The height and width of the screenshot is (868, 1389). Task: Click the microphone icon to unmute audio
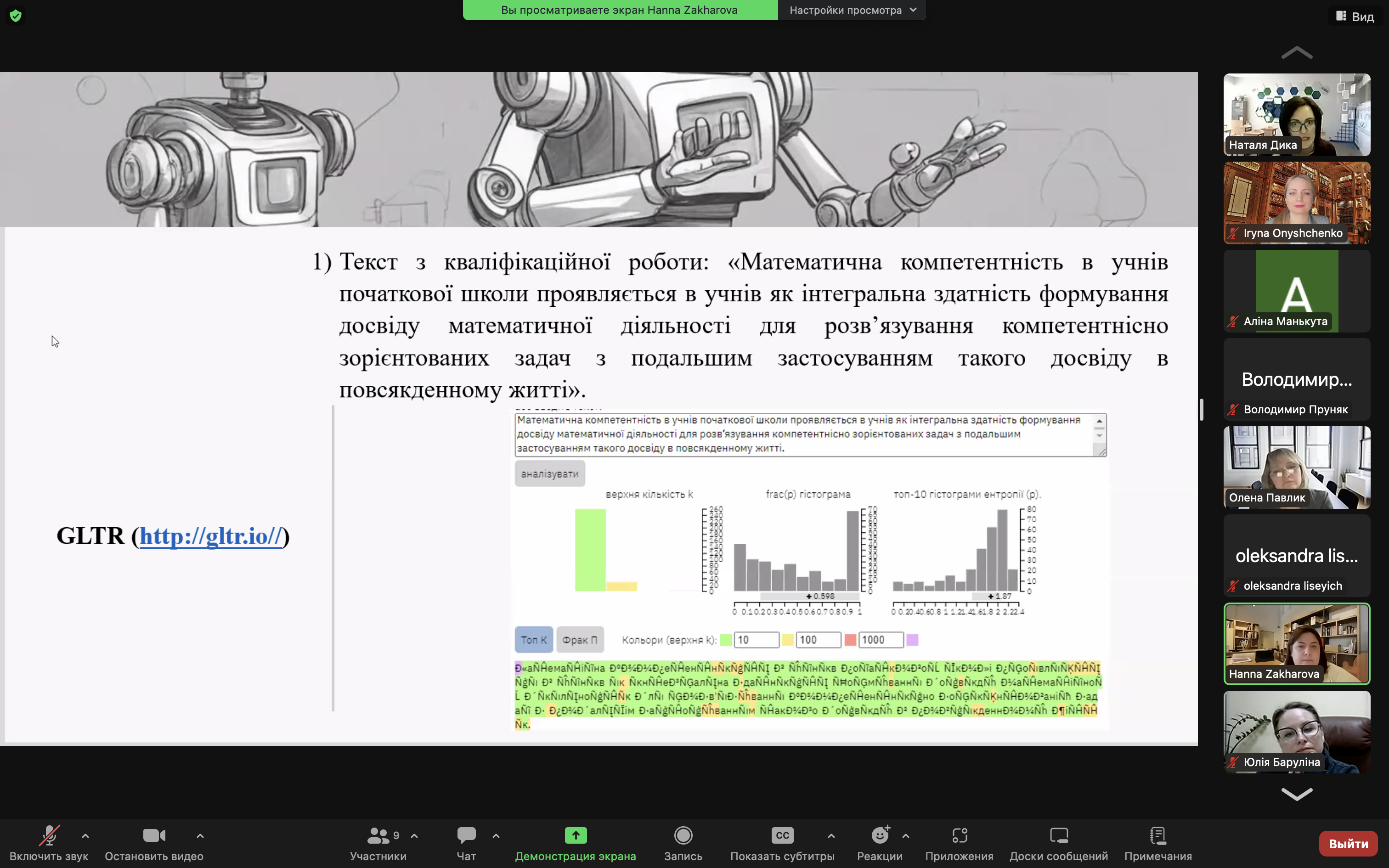click(x=49, y=836)
